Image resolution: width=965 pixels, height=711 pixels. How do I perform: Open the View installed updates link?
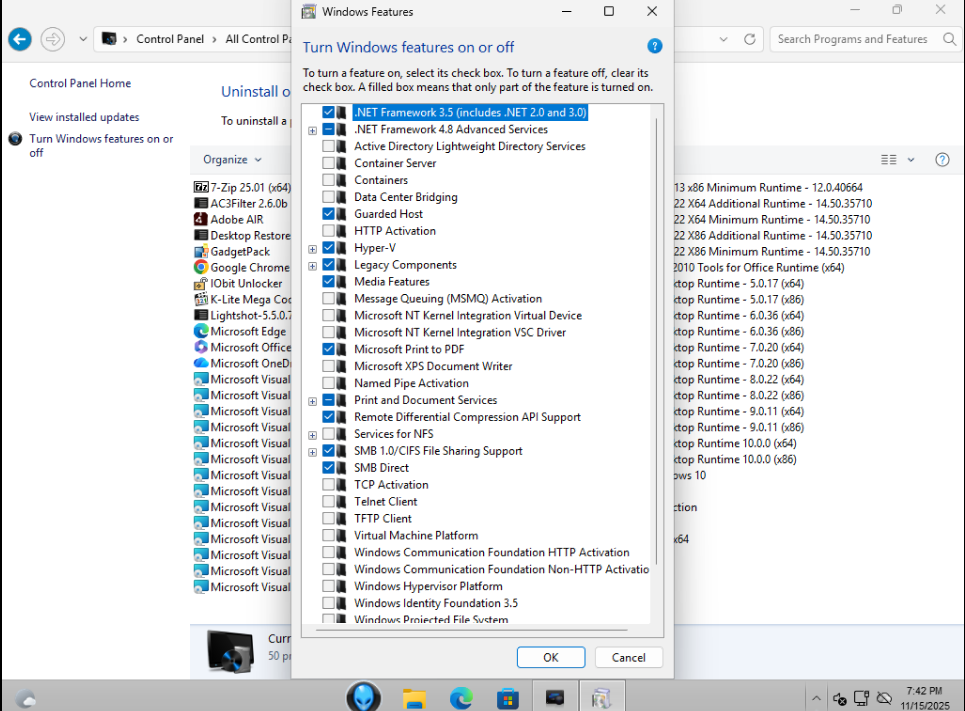84,117
